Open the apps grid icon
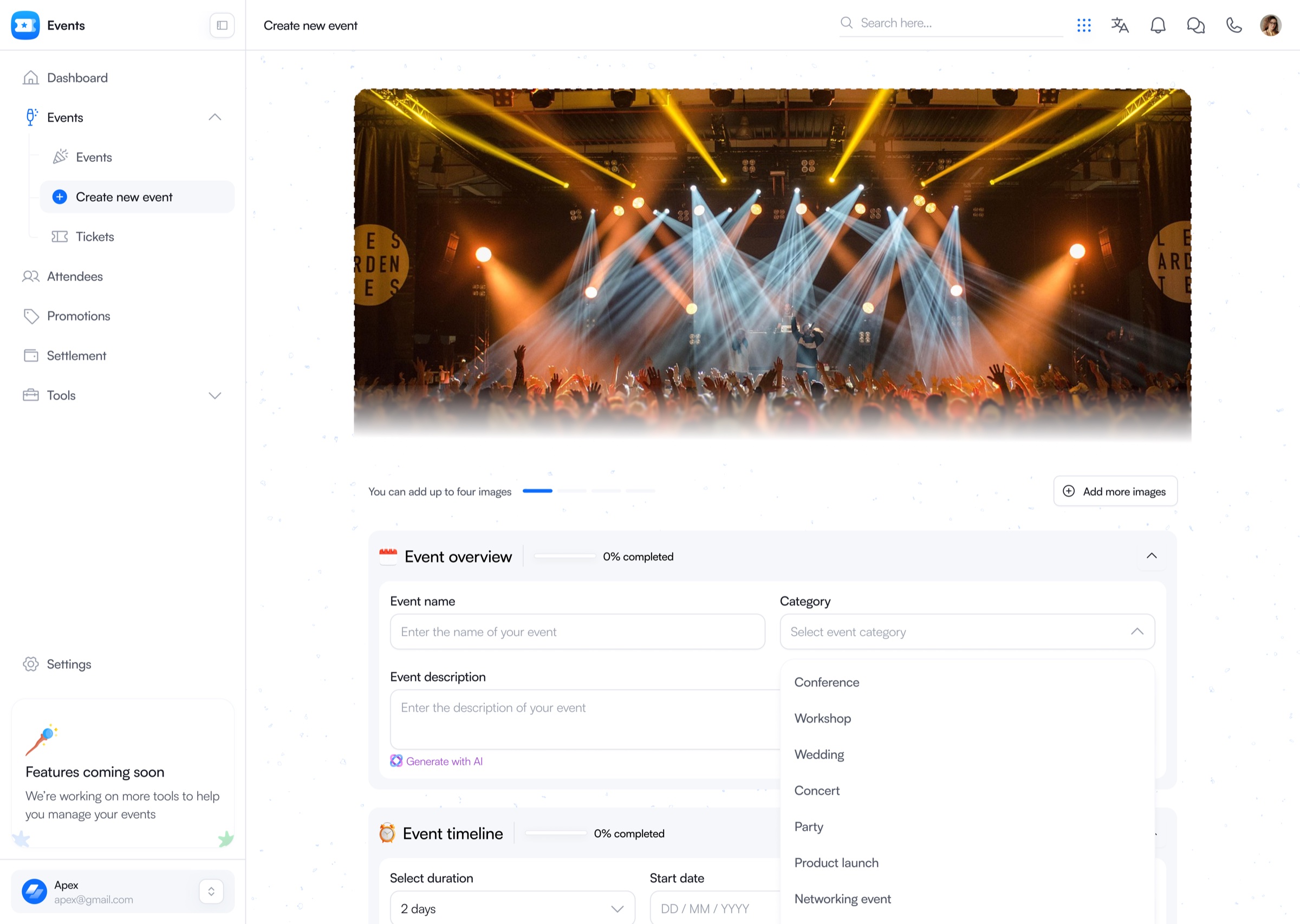The image size is (1300, 924). [x=1083, y=25]
